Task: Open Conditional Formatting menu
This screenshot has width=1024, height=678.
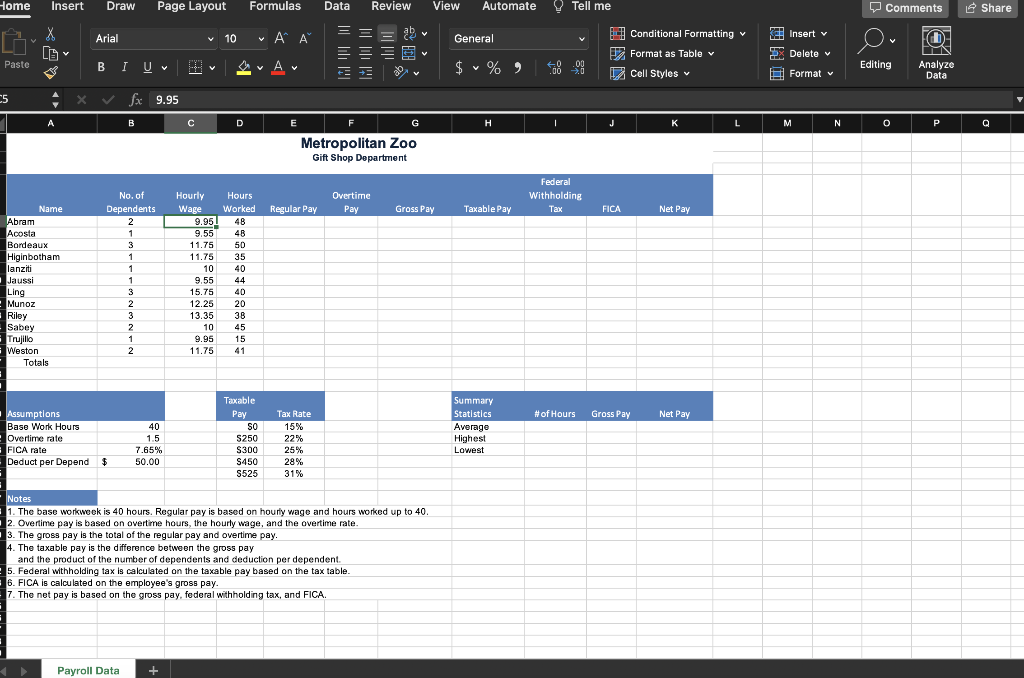Action: (x=677, y=33)
